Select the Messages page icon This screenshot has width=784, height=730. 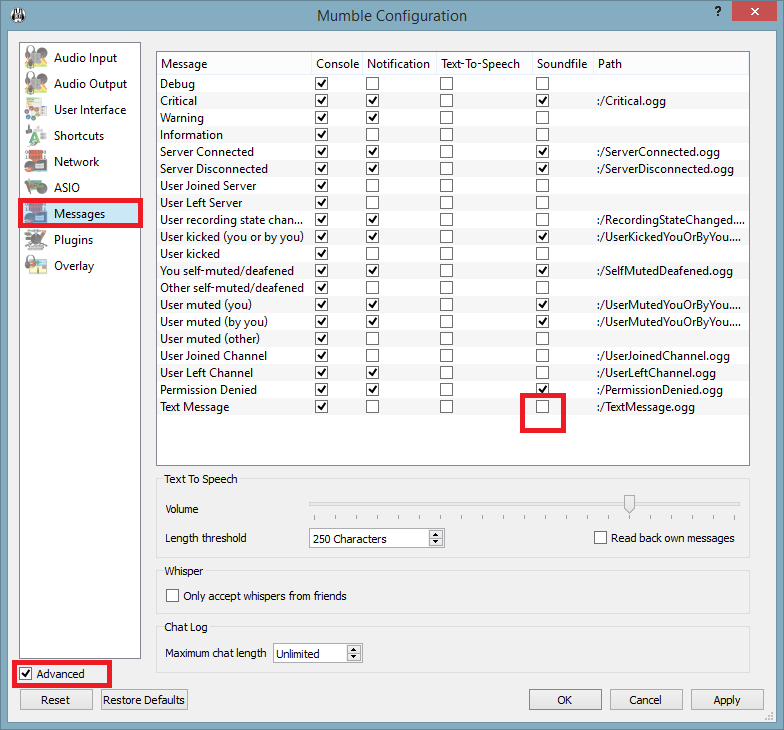pyautogui.click(x=36, y=213)
